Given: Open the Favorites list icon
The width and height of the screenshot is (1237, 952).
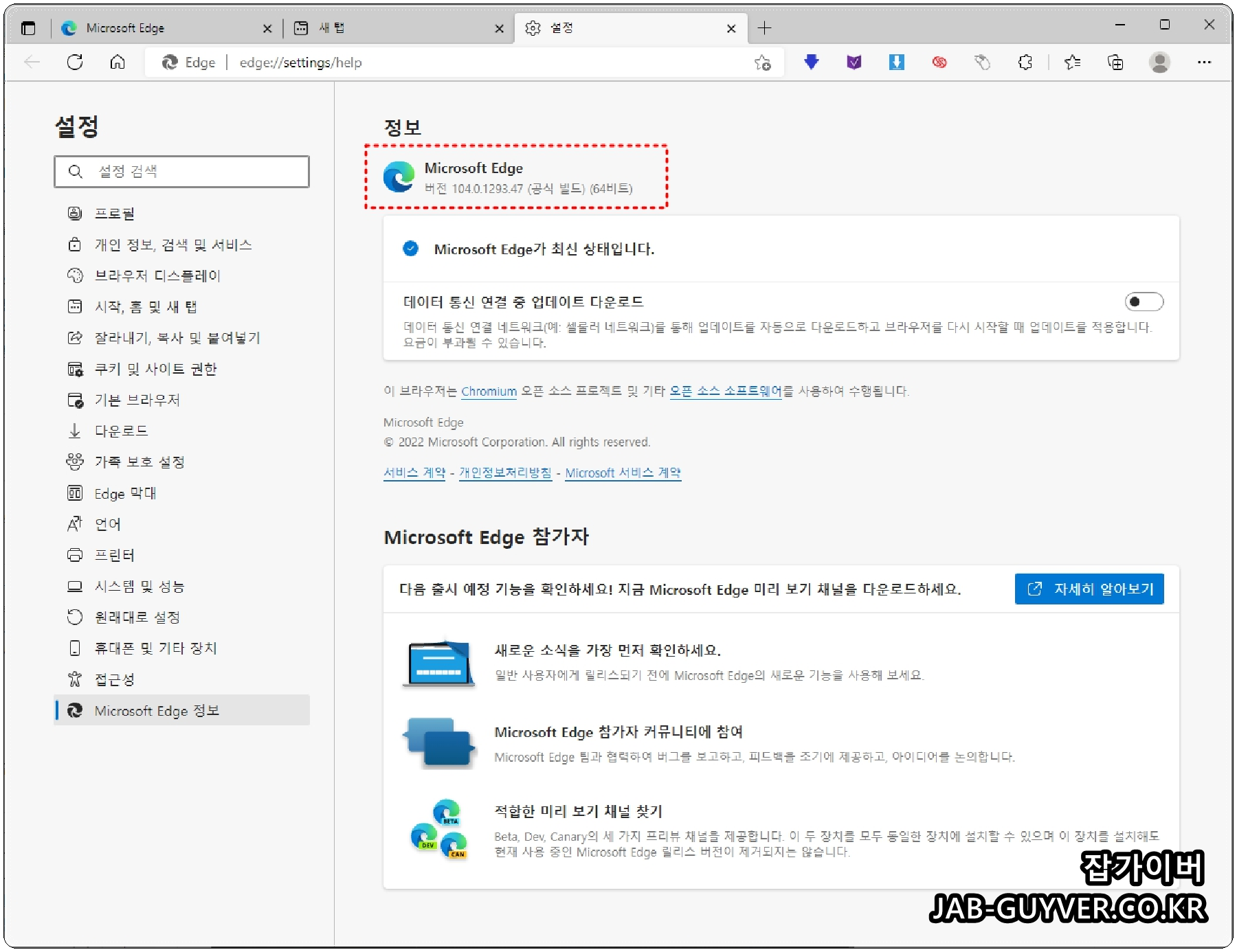Looking at the screenshot, I should (x=1072, y=63).
